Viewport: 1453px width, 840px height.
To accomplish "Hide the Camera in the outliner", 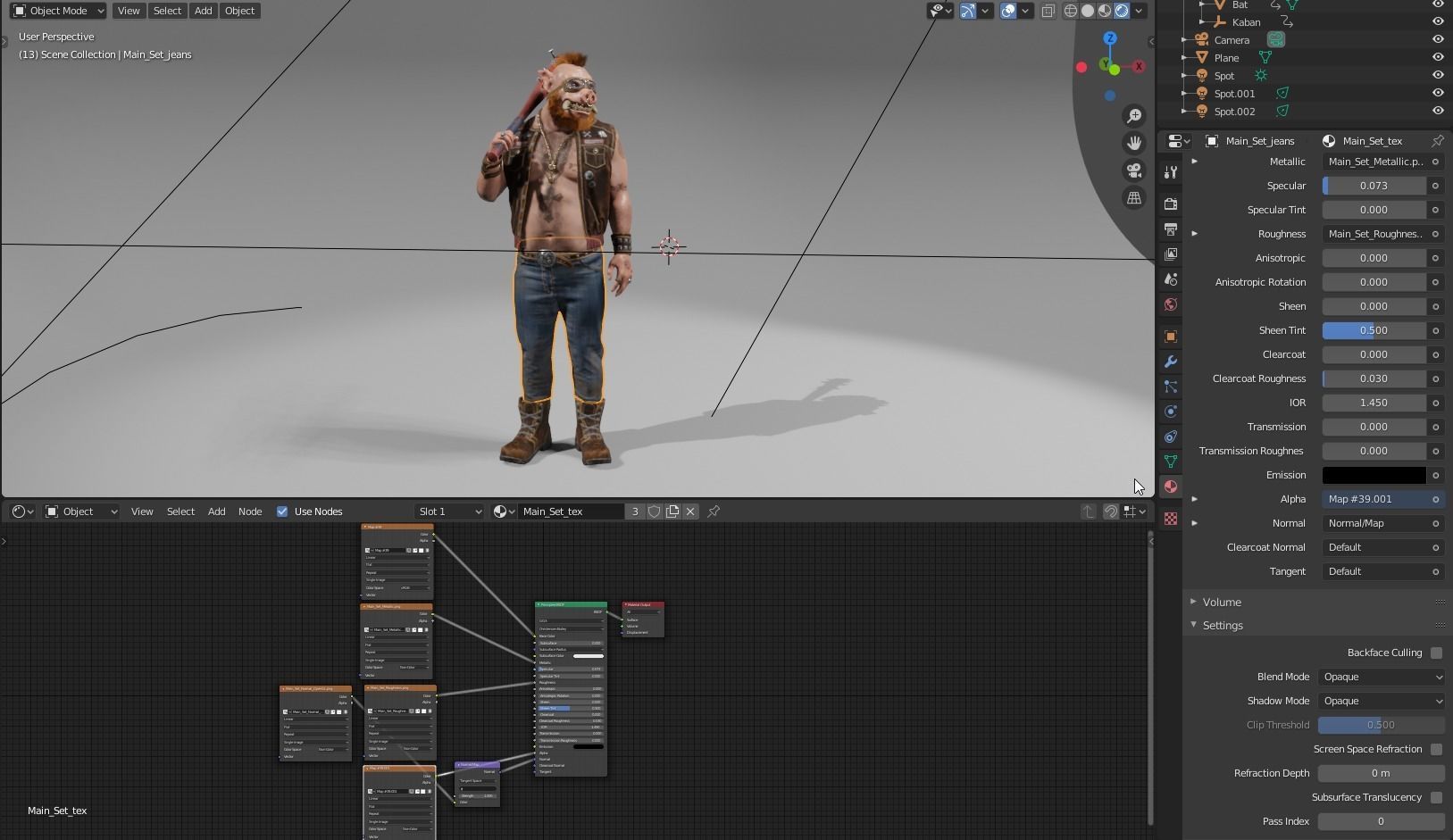I will tap(1438, 40).
